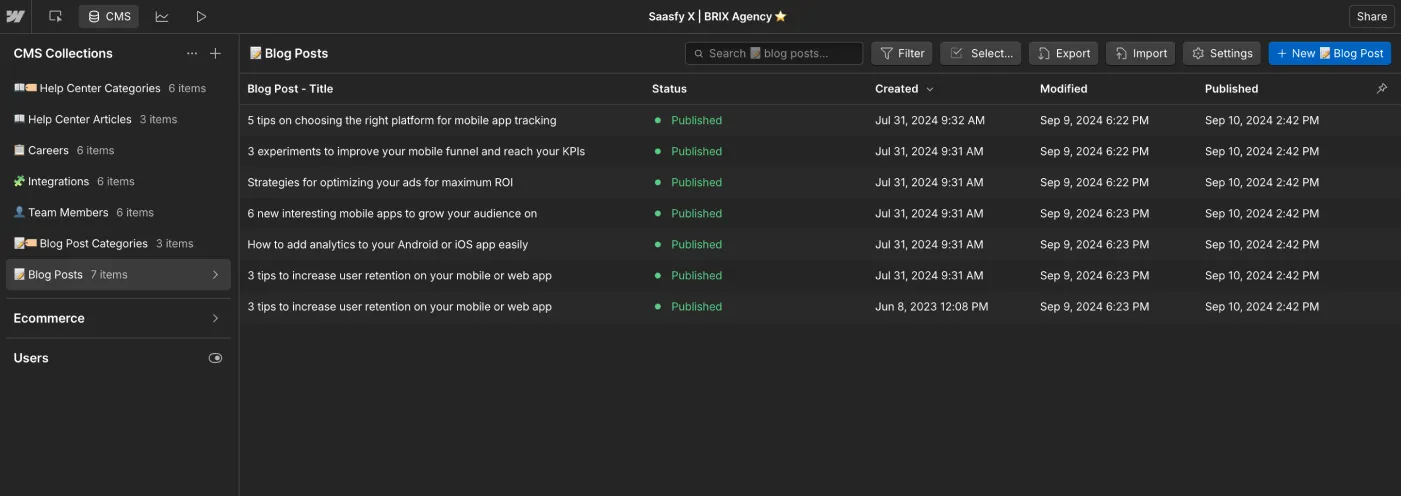Pin the table columns with pin icon
Image resolution: width=1401 pixels, height=496 pixels.
click(x=1382, y=88)
